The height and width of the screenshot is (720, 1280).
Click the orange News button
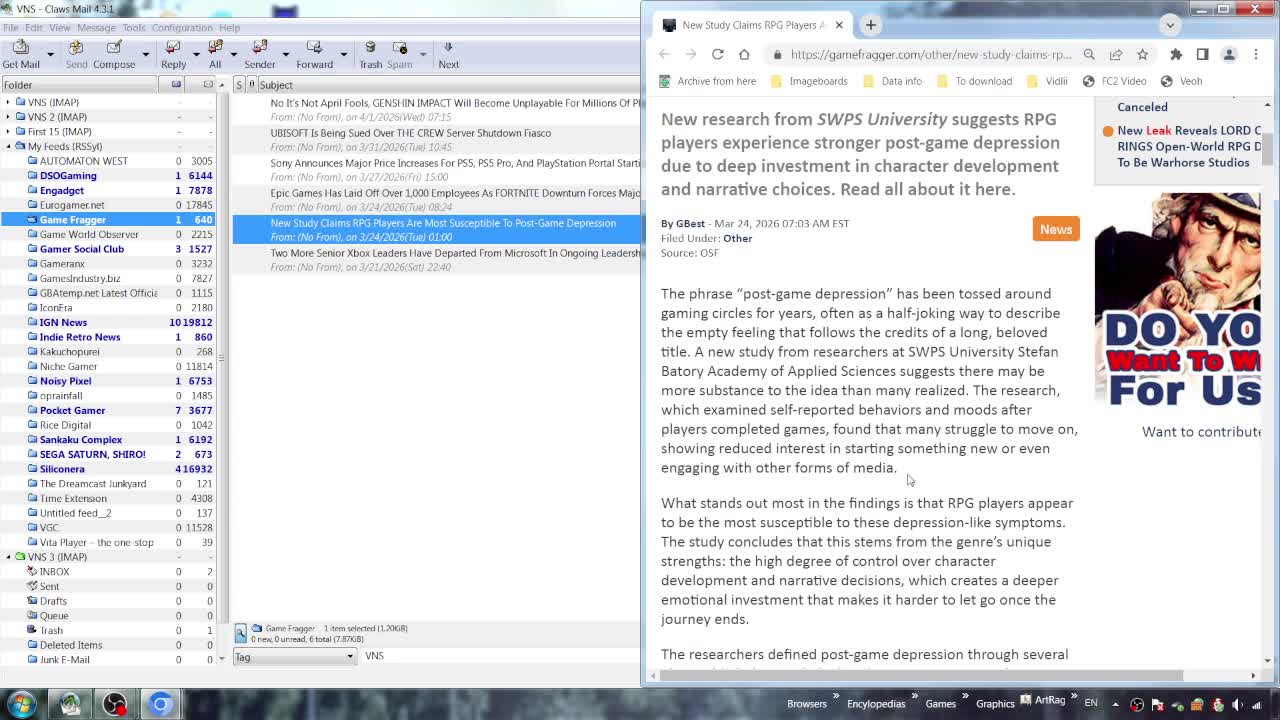click(x=1056, y=229)
